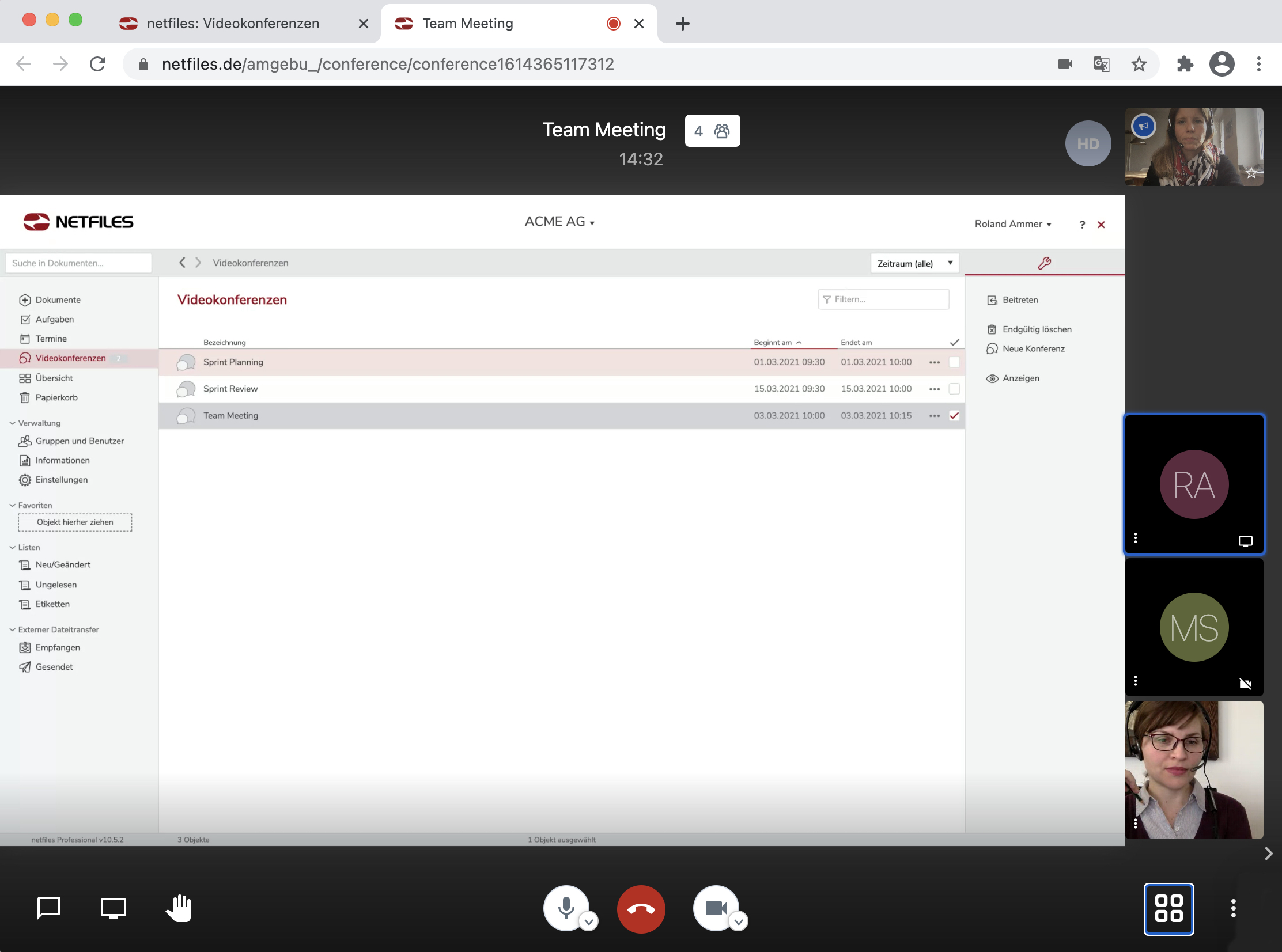Click the grid layout view icon bottom right
Image resolution: width=1282 pixels, height=952 pixels.
[1168, 909]
